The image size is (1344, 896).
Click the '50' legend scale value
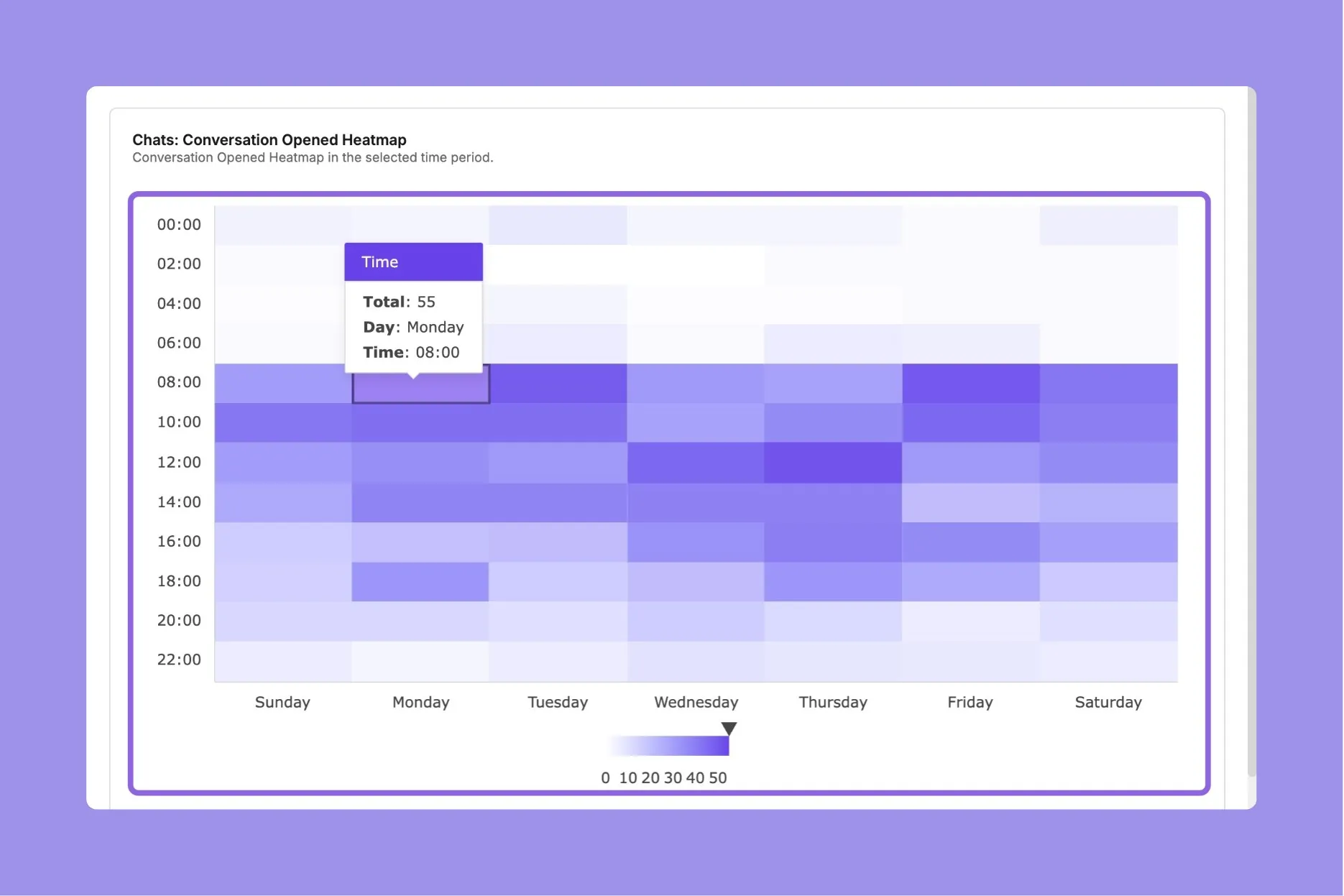717,778
